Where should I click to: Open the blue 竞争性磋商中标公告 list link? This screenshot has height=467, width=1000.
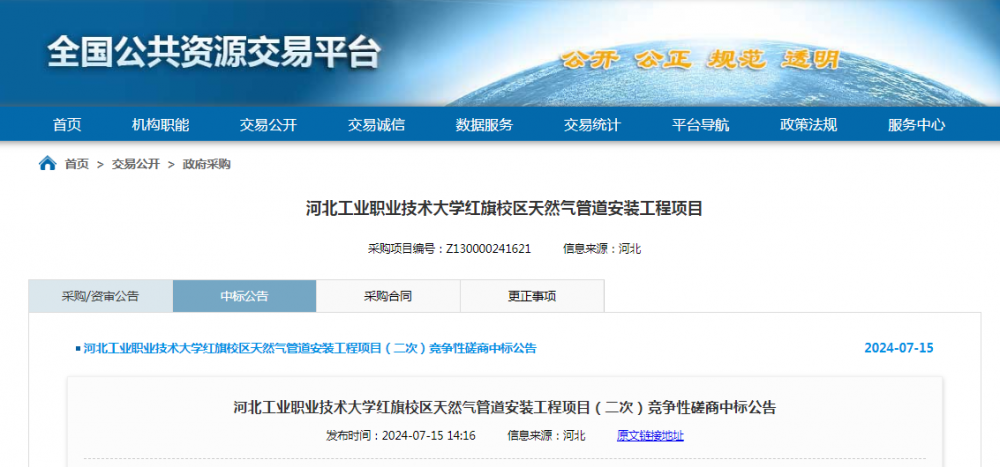pos(310,348)
